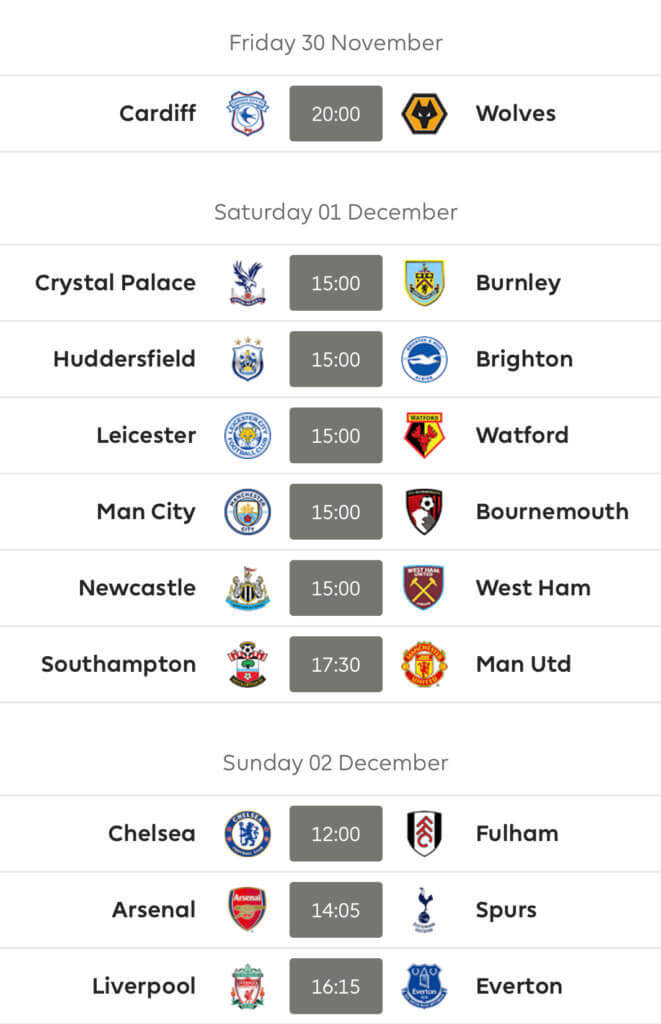
Task: Click the Sunday 02 December header
Action: click(336, 763)
